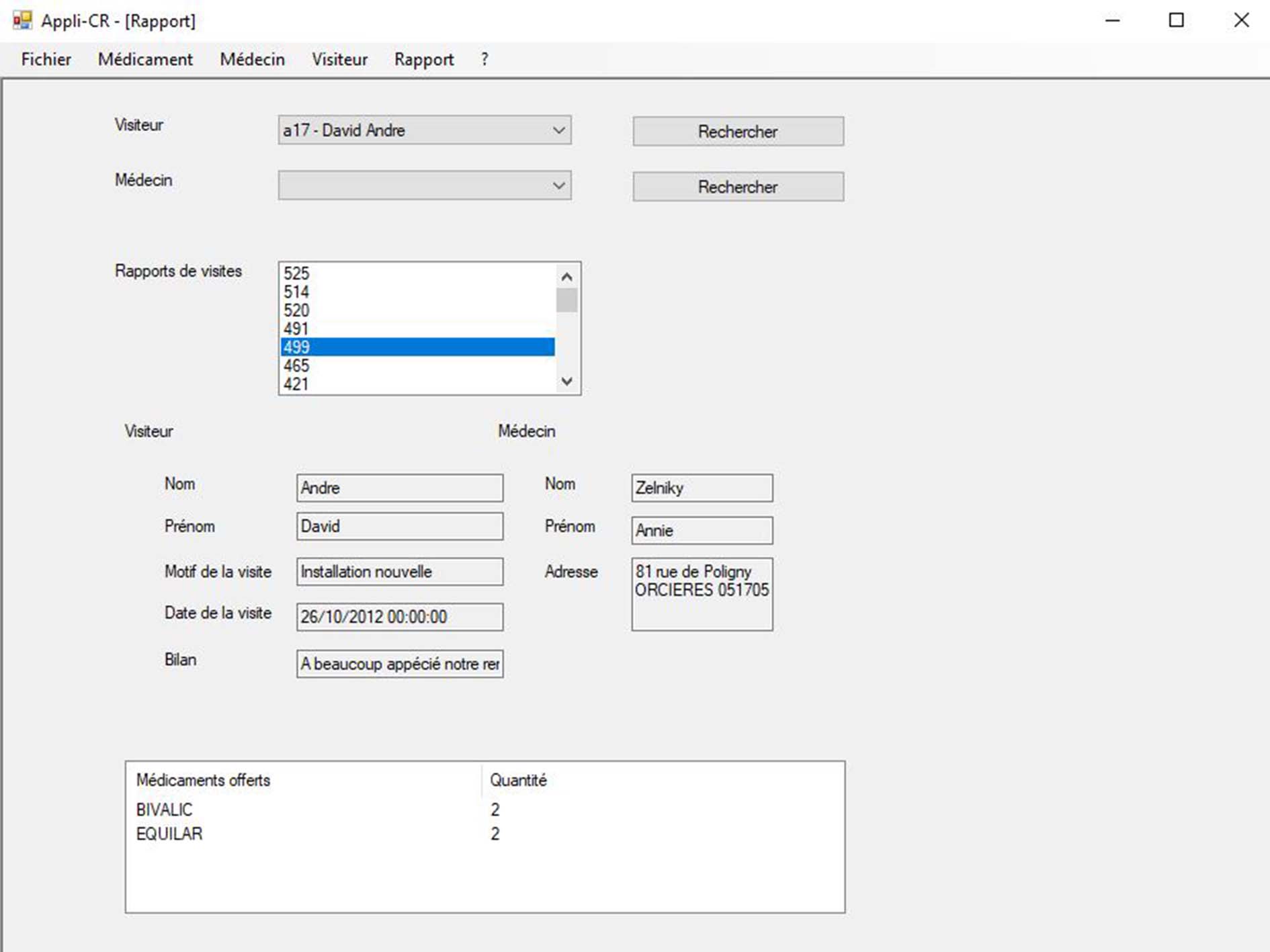
Task: Click the doctor Nom field containing Zelniky
Action: click(x=702, y=488)
